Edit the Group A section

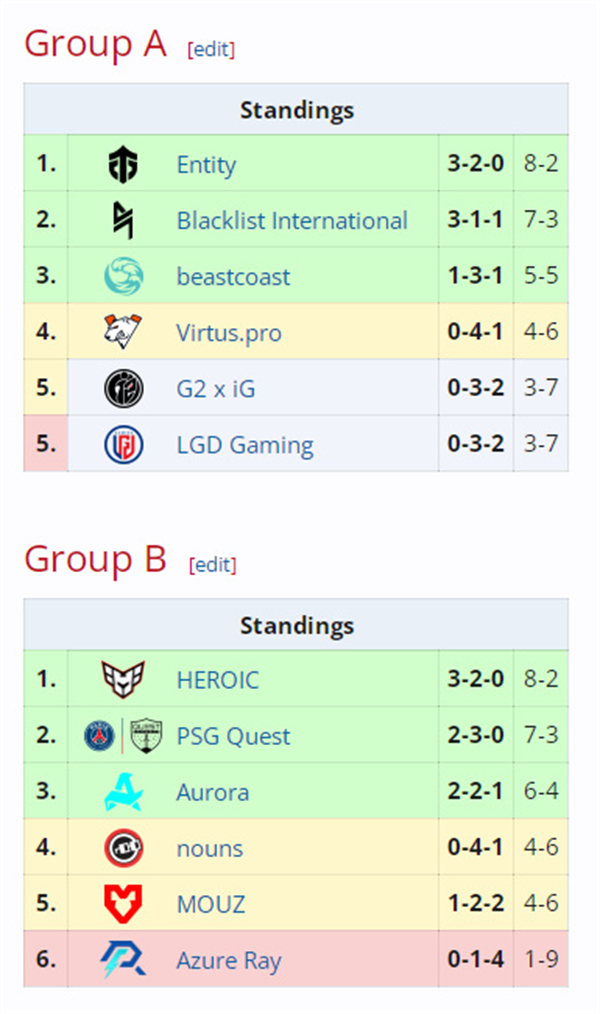[211, 49]
